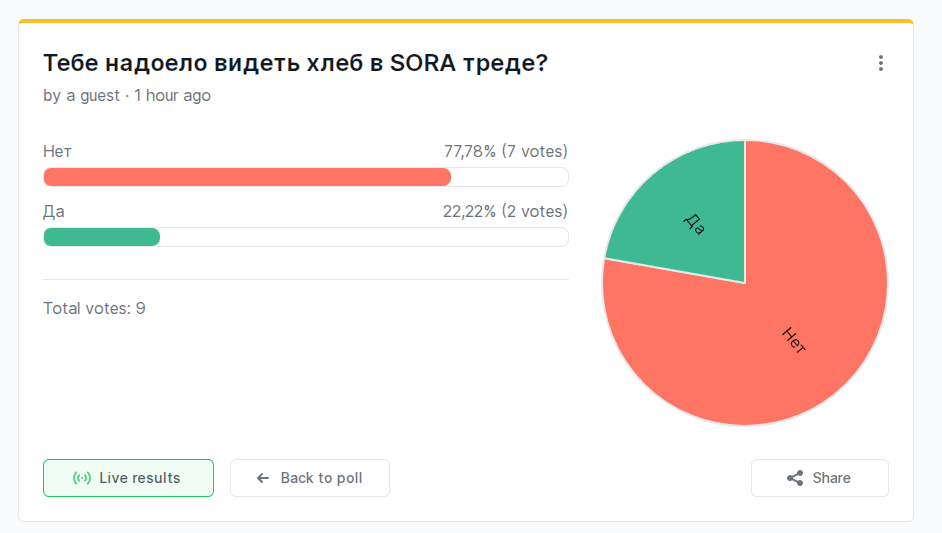Click the back arrow icon

(x=263, y=478)
